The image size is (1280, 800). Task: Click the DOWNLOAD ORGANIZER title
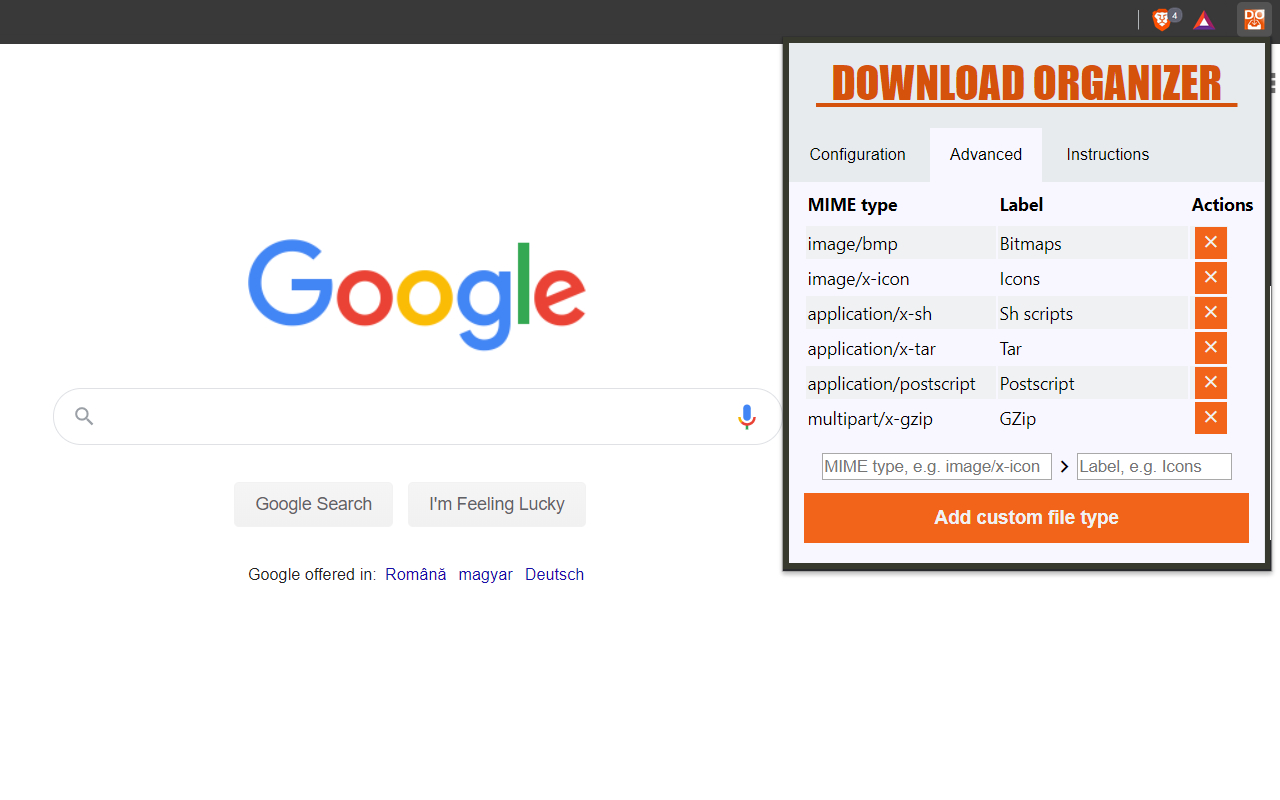coord(1026,83)
